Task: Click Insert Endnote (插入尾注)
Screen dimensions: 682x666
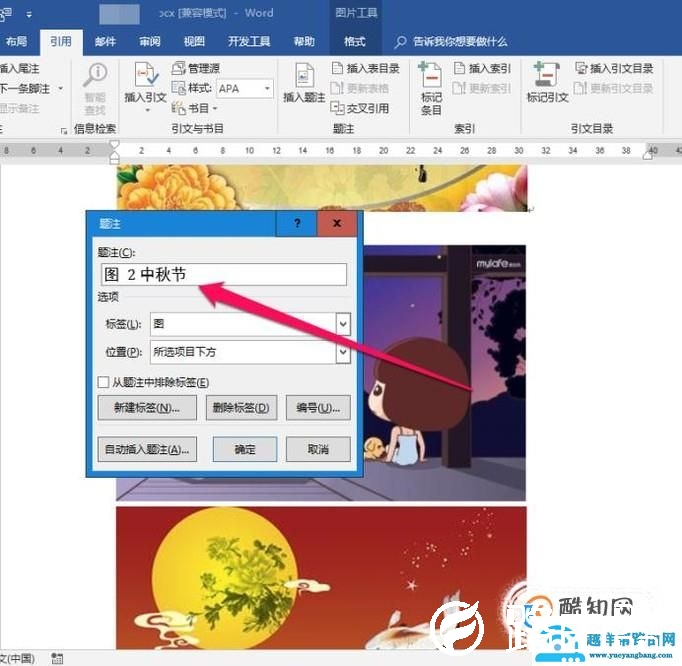Action: click(19, 68)
